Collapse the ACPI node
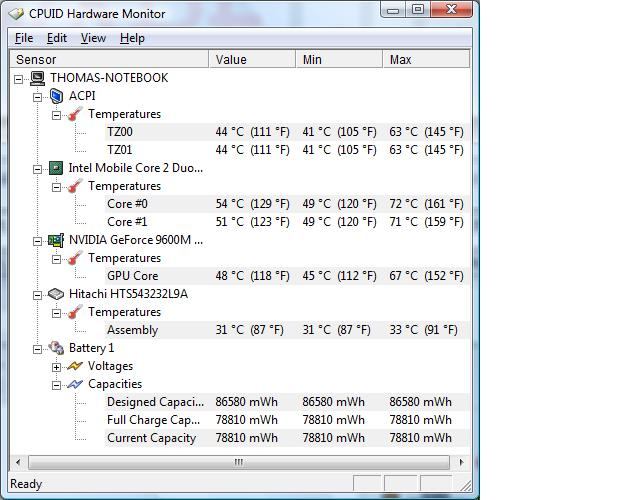Image resolution: width=640 pixels, height=500 pixels. click(38, 97)
